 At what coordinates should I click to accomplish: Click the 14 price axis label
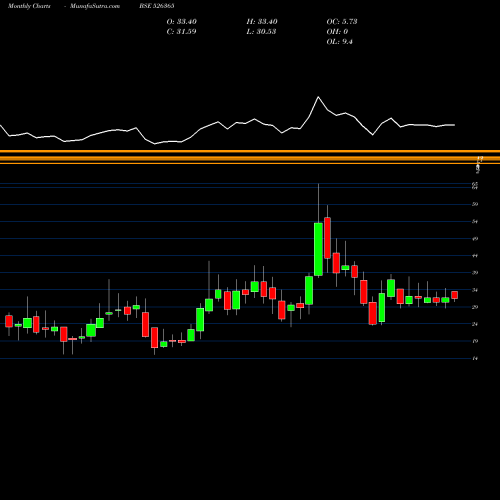tap(475, 358)
